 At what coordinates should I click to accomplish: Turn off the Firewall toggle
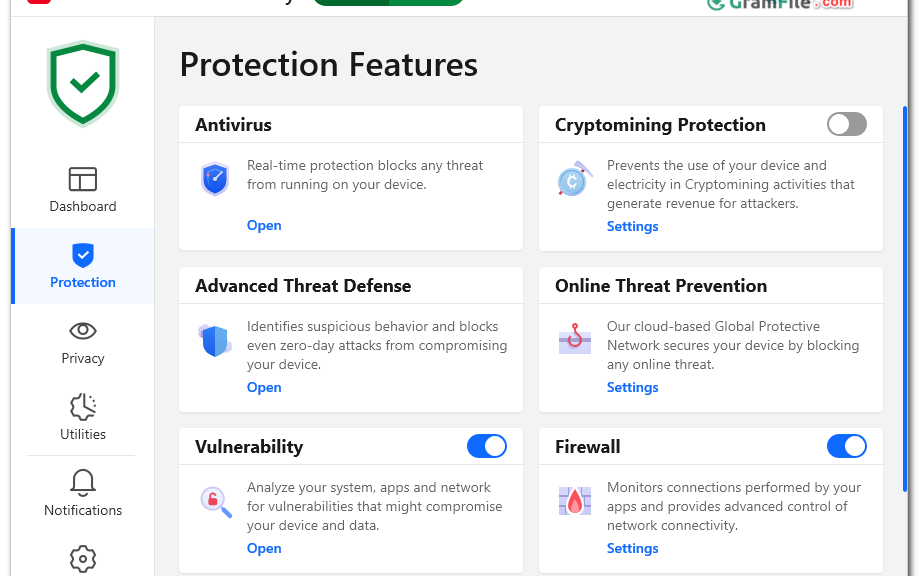click(846, 447)
